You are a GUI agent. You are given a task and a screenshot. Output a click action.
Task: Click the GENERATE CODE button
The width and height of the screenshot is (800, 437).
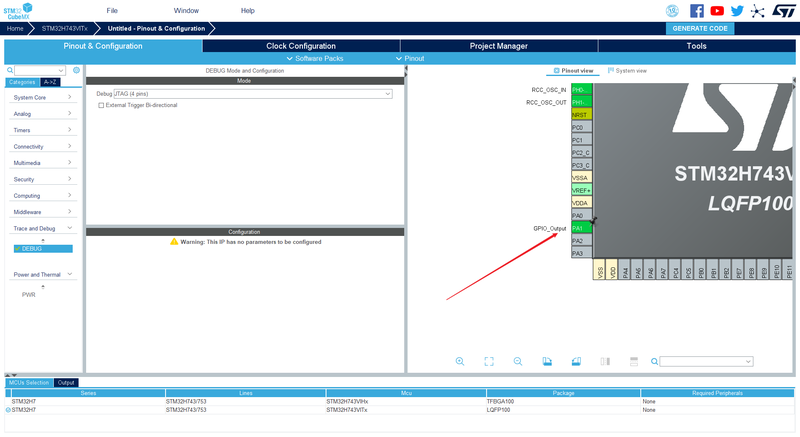pyautogui.click(x=700, y=29)
